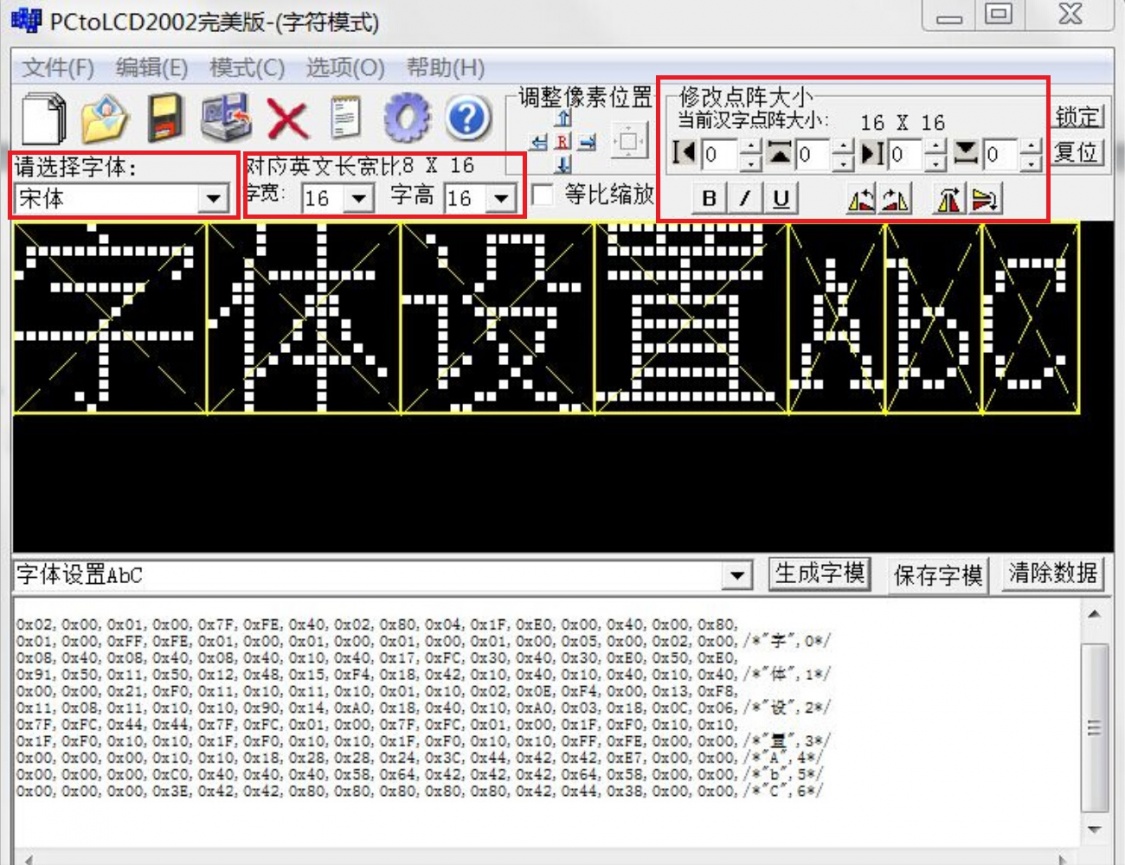The image size is (1125, 865).
Task: Click the 生成字模 button
Action: 820,574
